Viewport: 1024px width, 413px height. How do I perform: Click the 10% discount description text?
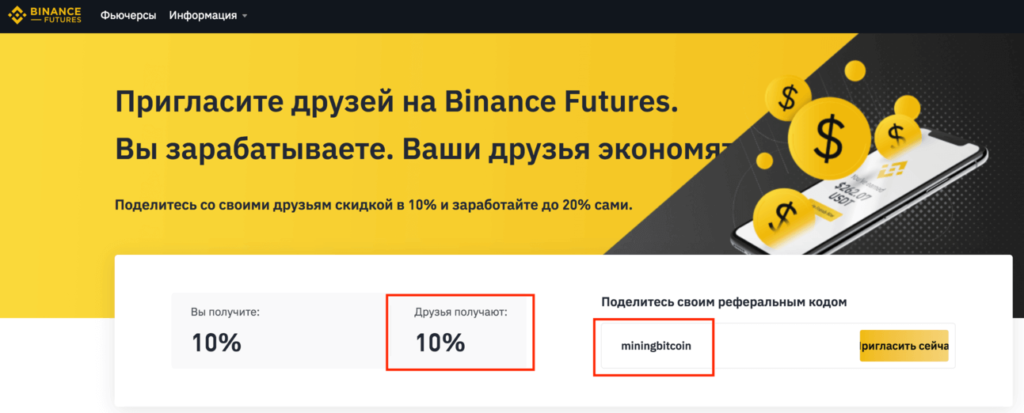click(x=374, y=205)
